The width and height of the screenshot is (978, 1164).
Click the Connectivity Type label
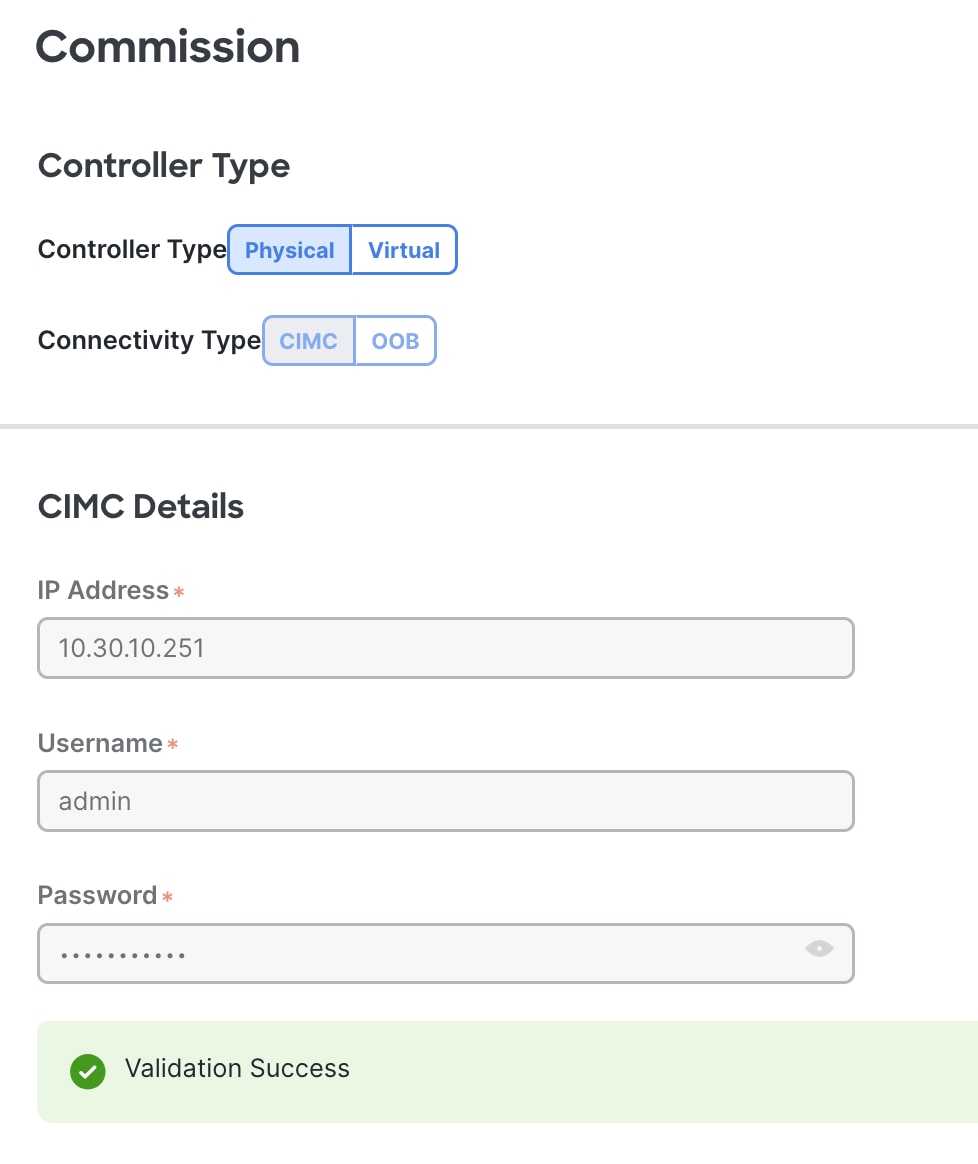(148, 340)
